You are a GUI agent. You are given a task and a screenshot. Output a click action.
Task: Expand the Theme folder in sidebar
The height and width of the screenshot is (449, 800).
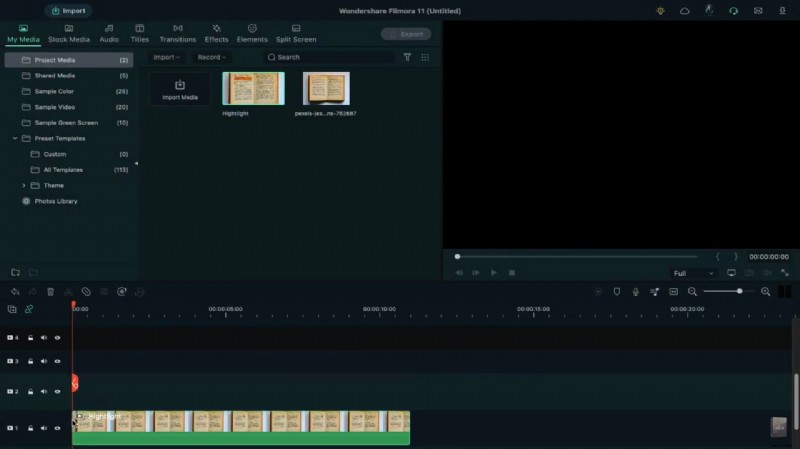tap(24, 185)
